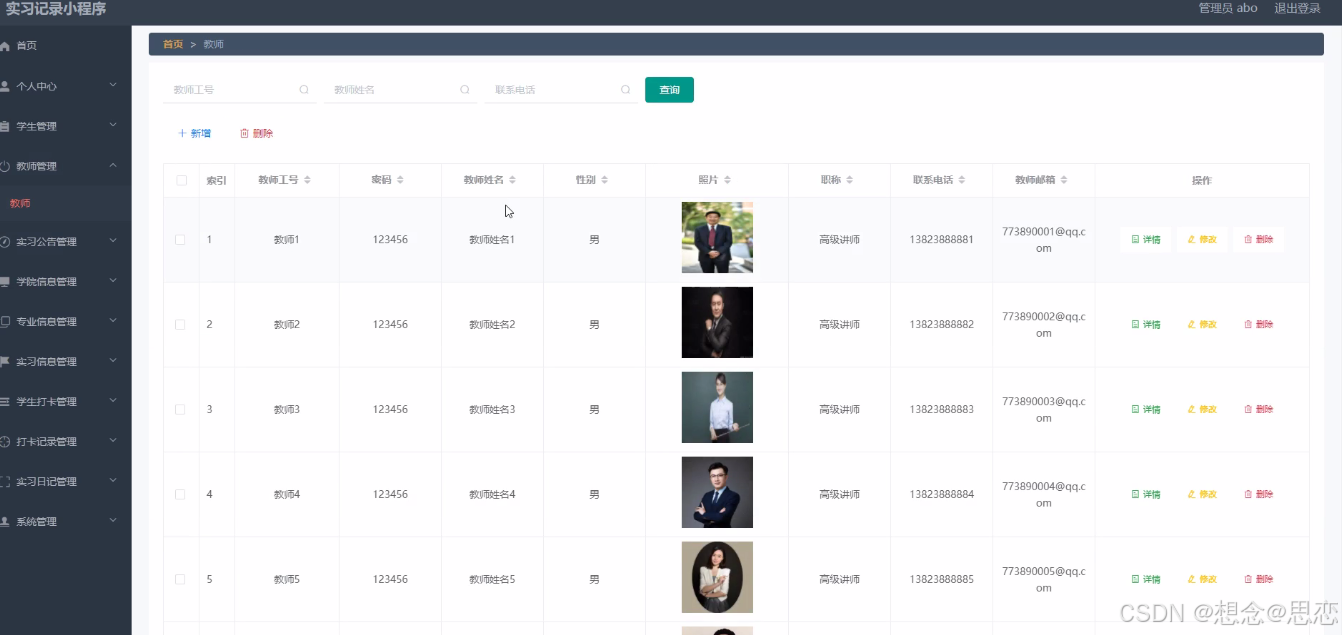Click the search icon in 联系电话 field

pyautogui.click(x=626, y=90)
